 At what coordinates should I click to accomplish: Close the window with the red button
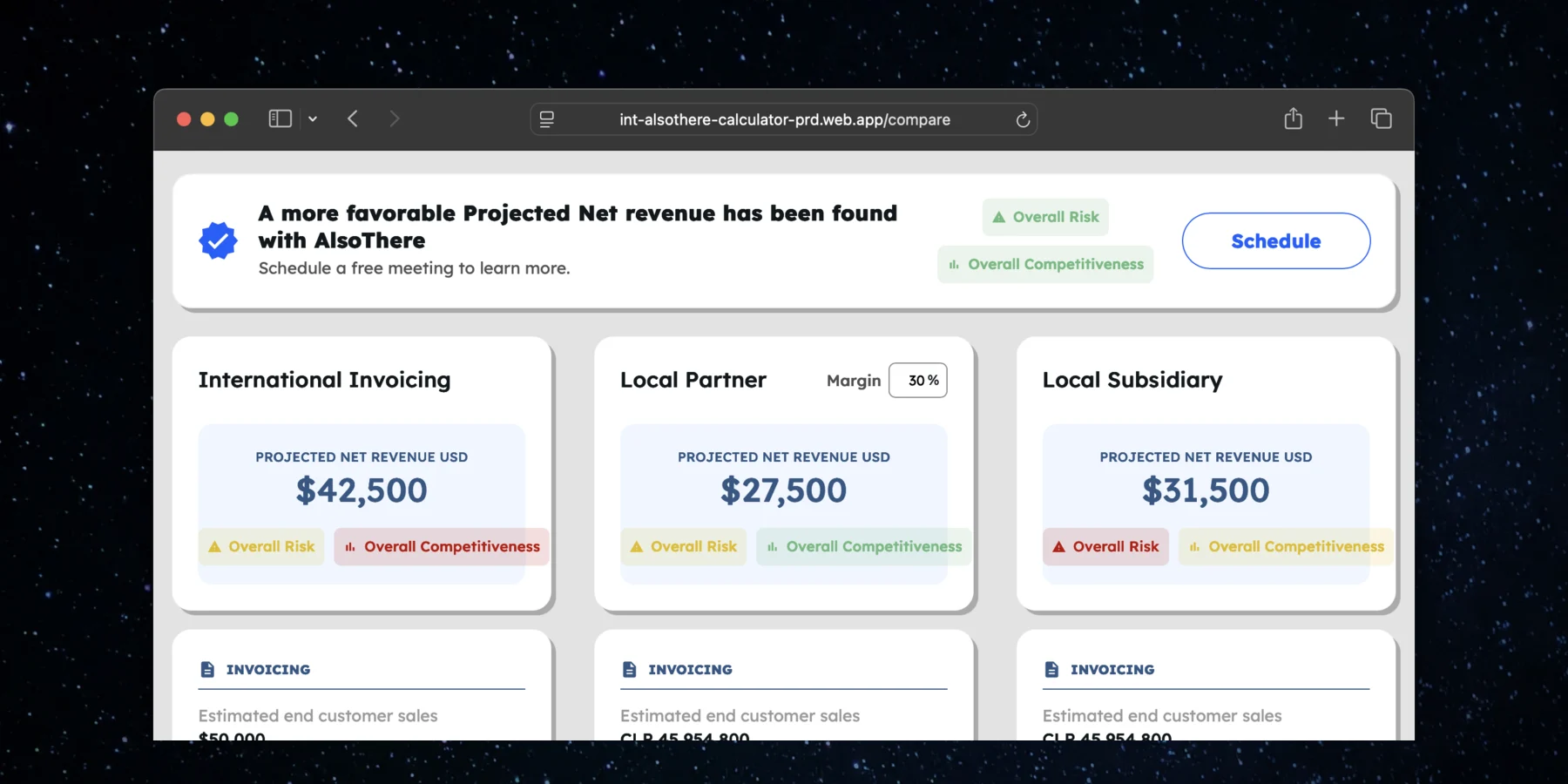click(x=184, y=119)
